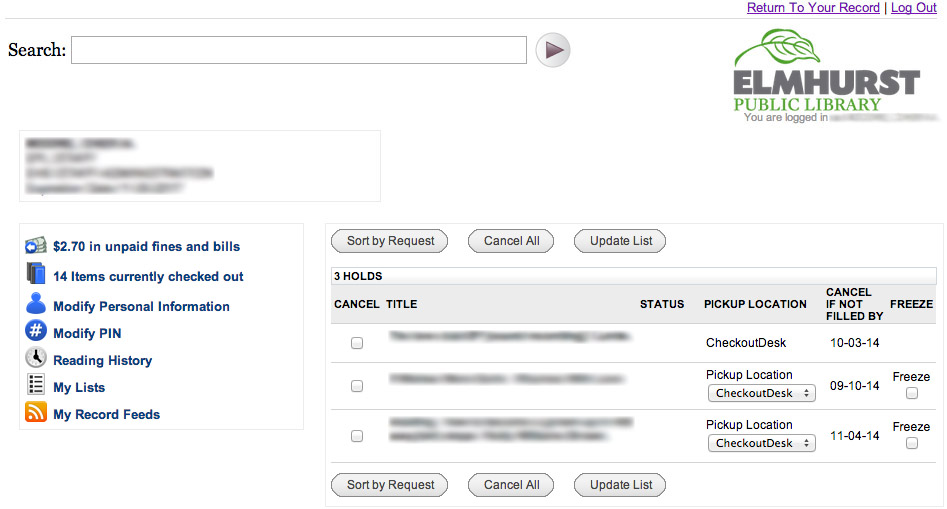The width and height of the screenshot is (947, 509).
Task: Open Modify Personal Information link
Action: tap(141, 307)
